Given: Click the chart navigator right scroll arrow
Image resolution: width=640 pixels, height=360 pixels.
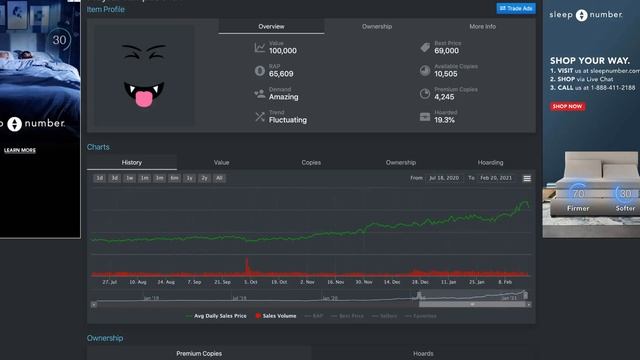Looking at the screenshot, I should click(x=529, y=304).
